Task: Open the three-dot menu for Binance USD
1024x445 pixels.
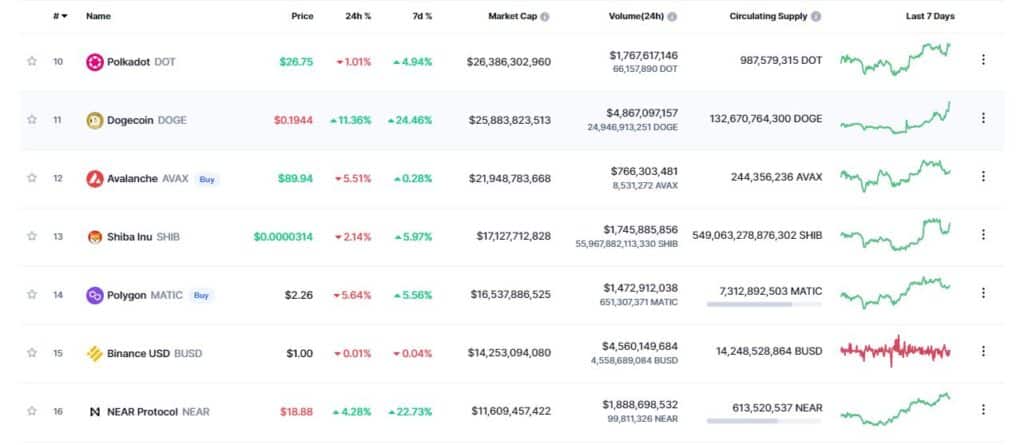Action: [x=983, y=351]
